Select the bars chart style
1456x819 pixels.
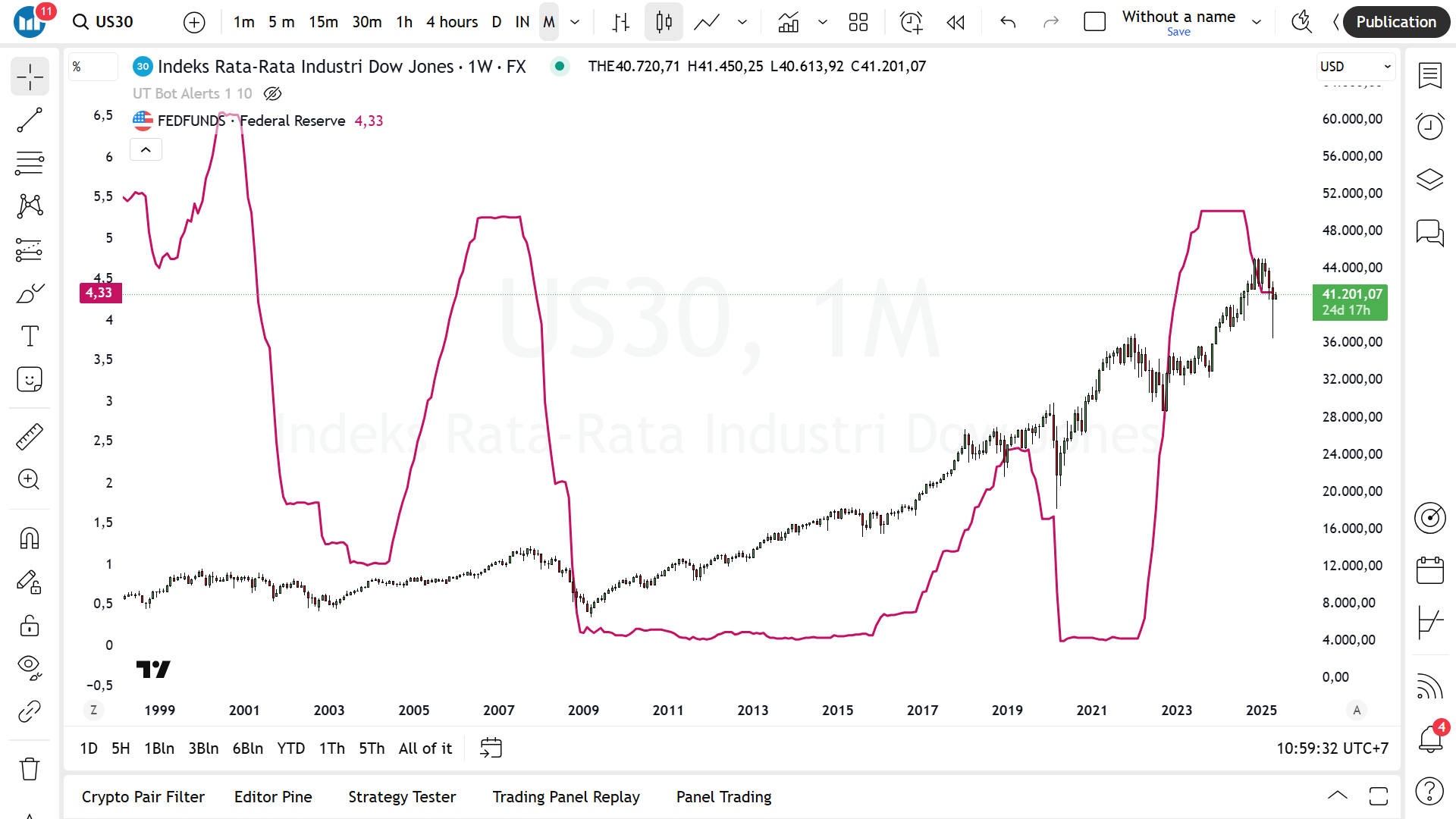(x=621, y=22)
